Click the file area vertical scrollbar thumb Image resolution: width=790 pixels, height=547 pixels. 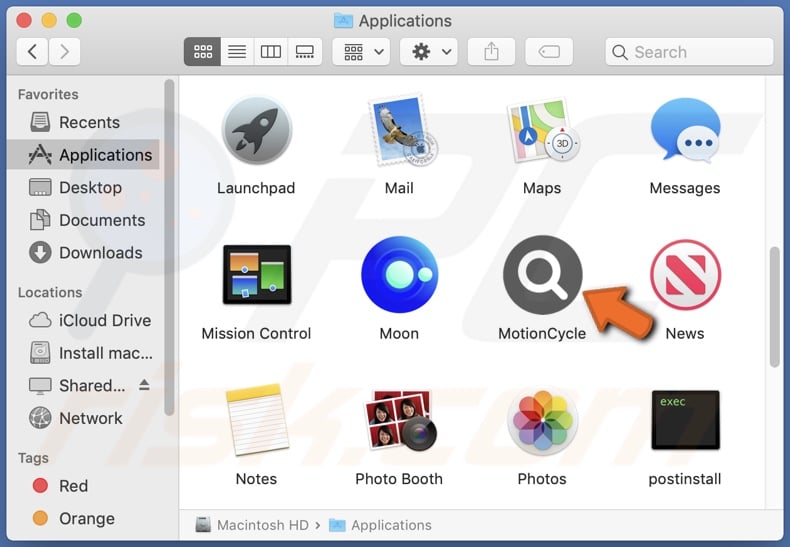[774, 307]
